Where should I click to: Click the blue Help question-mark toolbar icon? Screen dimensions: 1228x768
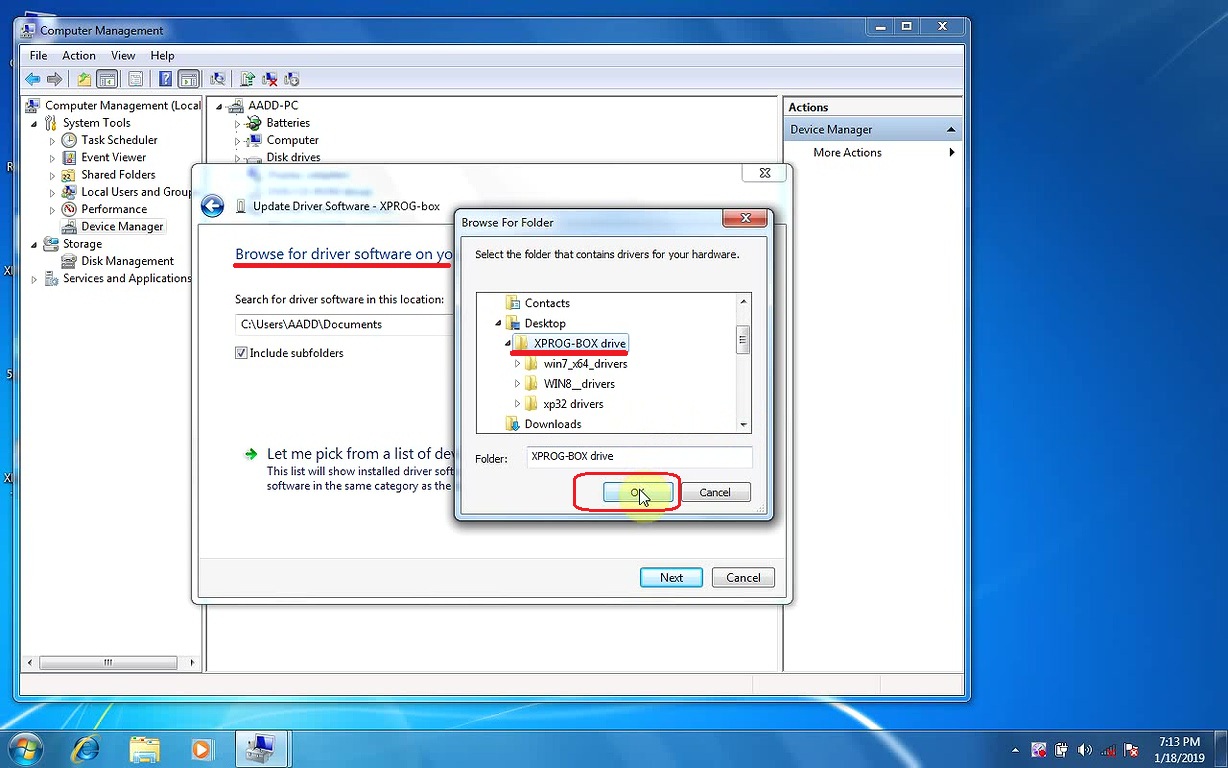point(165,79)
